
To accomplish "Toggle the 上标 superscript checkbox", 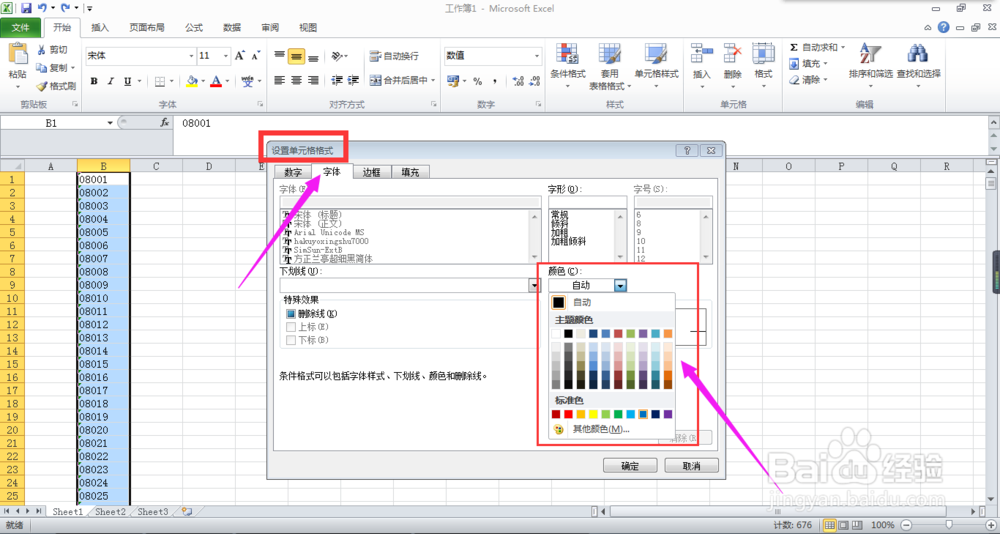I will coord(291,327).
